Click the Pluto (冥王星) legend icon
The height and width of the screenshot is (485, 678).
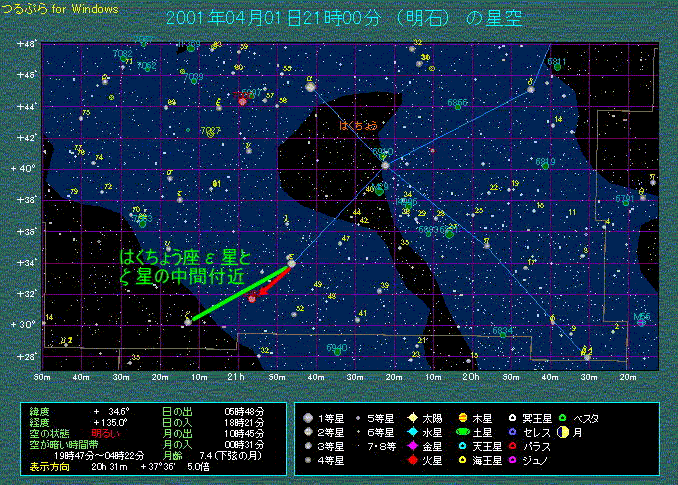[x=512, y=417]
